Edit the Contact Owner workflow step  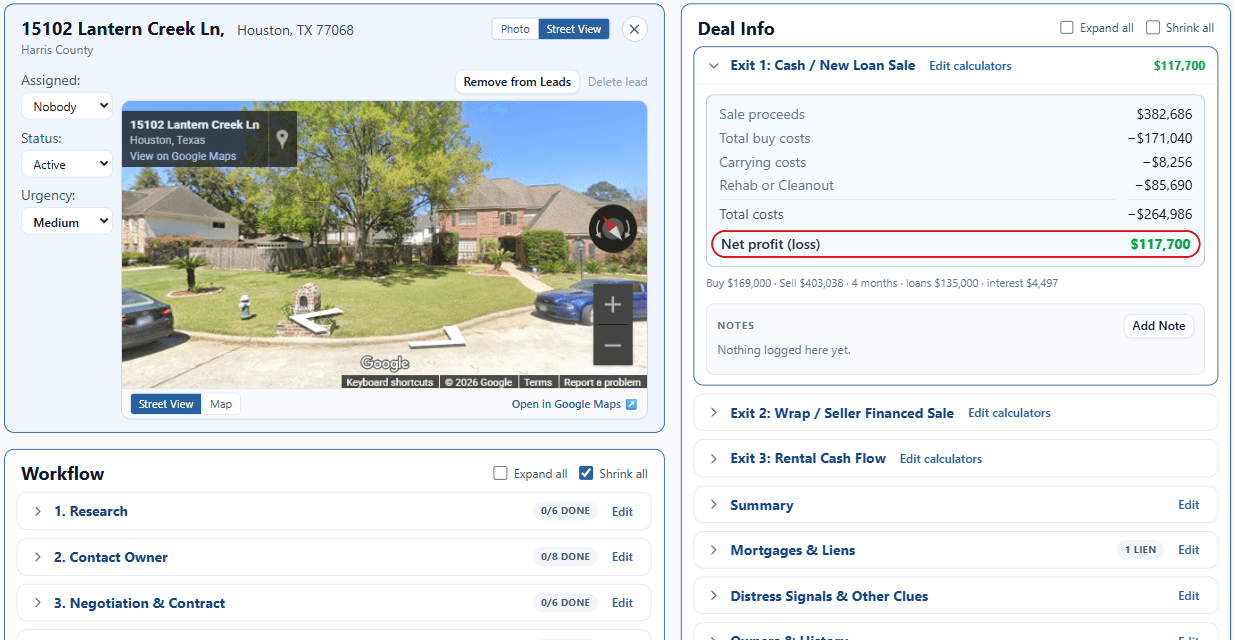(x=622, y=557)
